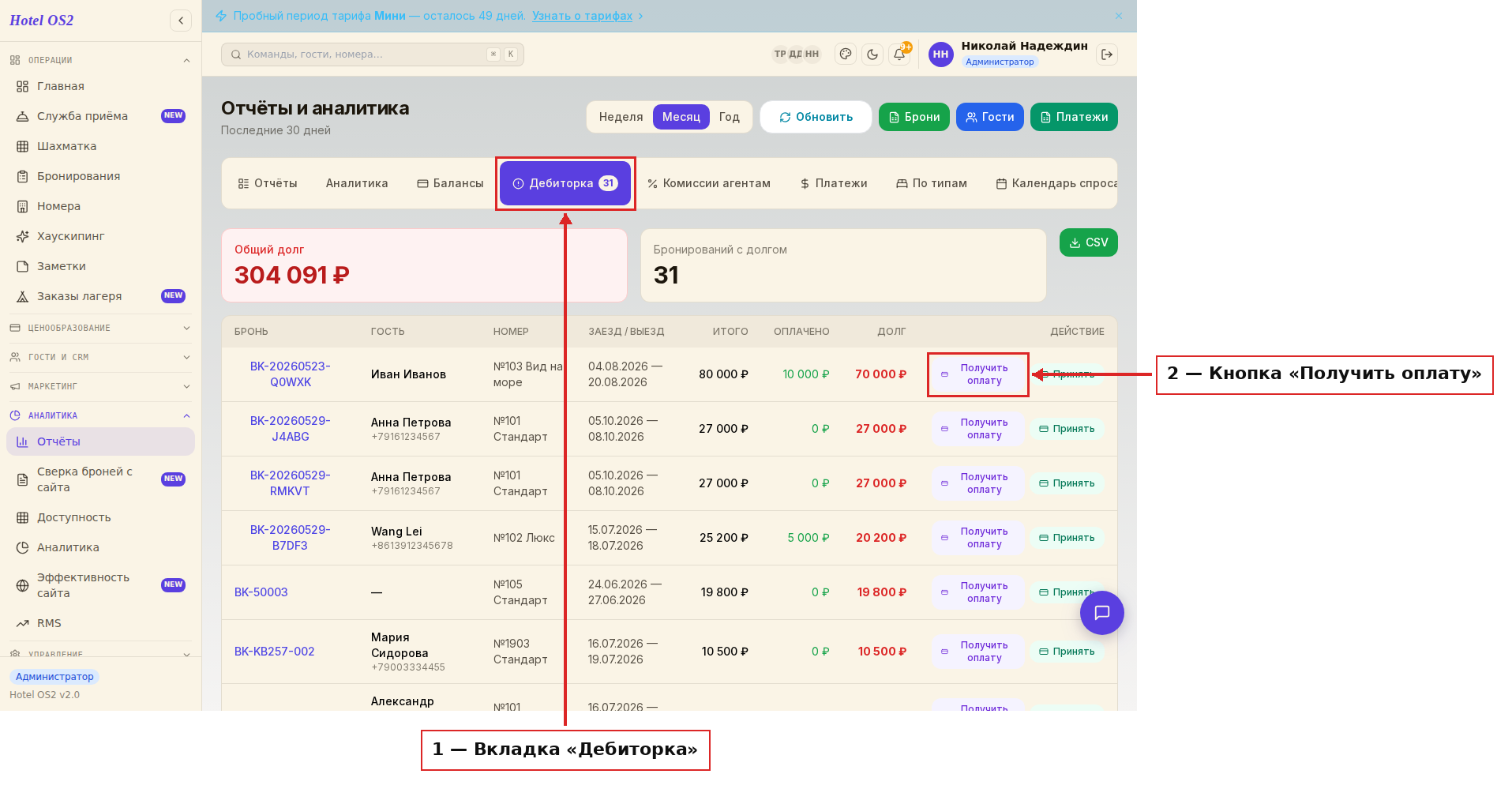Download debt list as CSV

point(1088,242)
